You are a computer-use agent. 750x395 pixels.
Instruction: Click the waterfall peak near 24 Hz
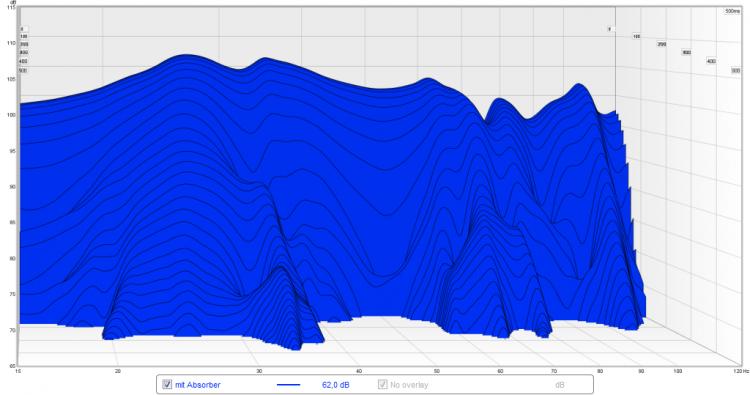point(184,56)
